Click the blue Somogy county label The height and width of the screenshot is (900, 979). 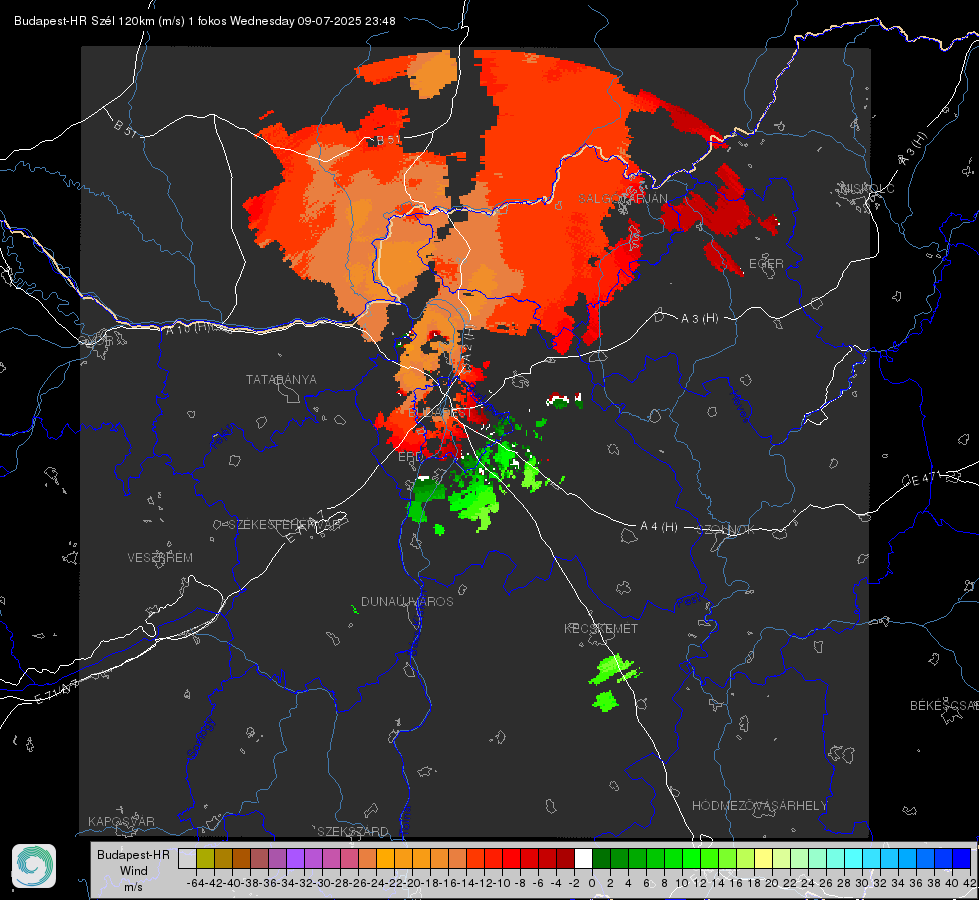[x=201, y=739]
